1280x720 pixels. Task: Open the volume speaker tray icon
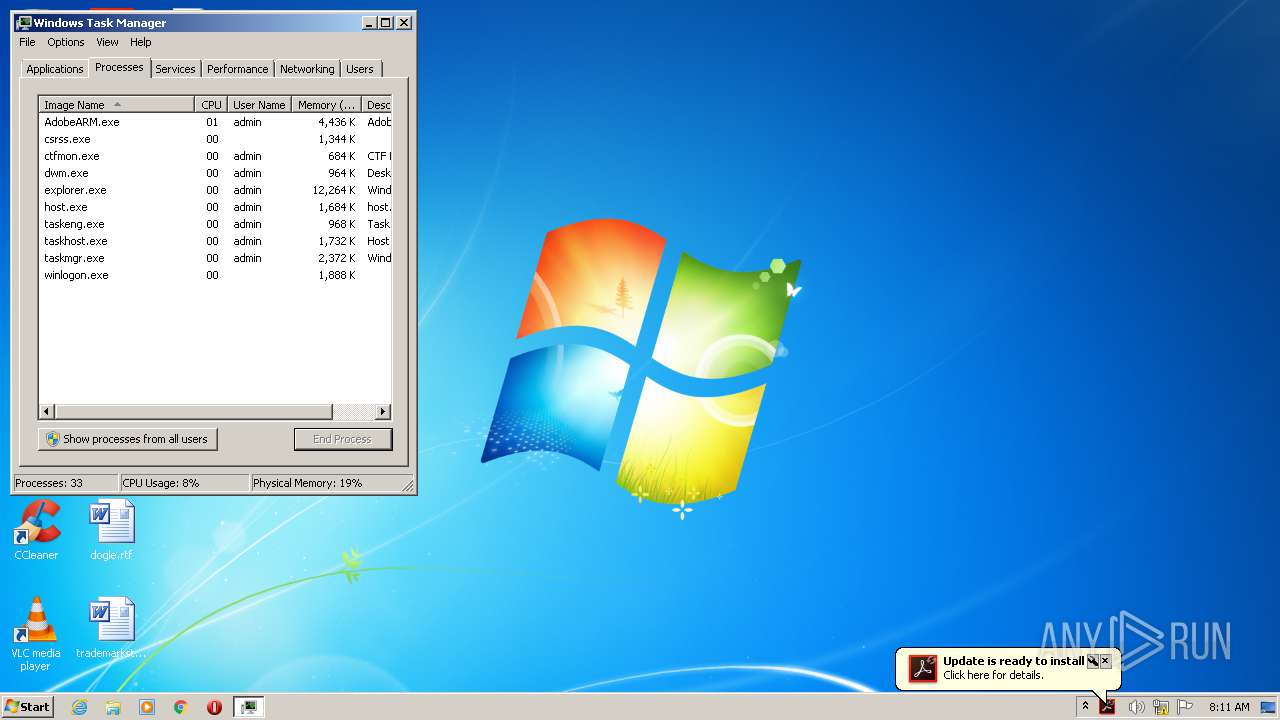coord(1136,707)
